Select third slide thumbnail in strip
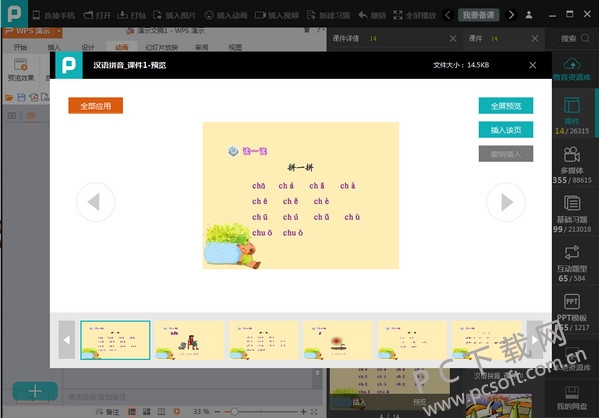 click(x=264, y=340)
